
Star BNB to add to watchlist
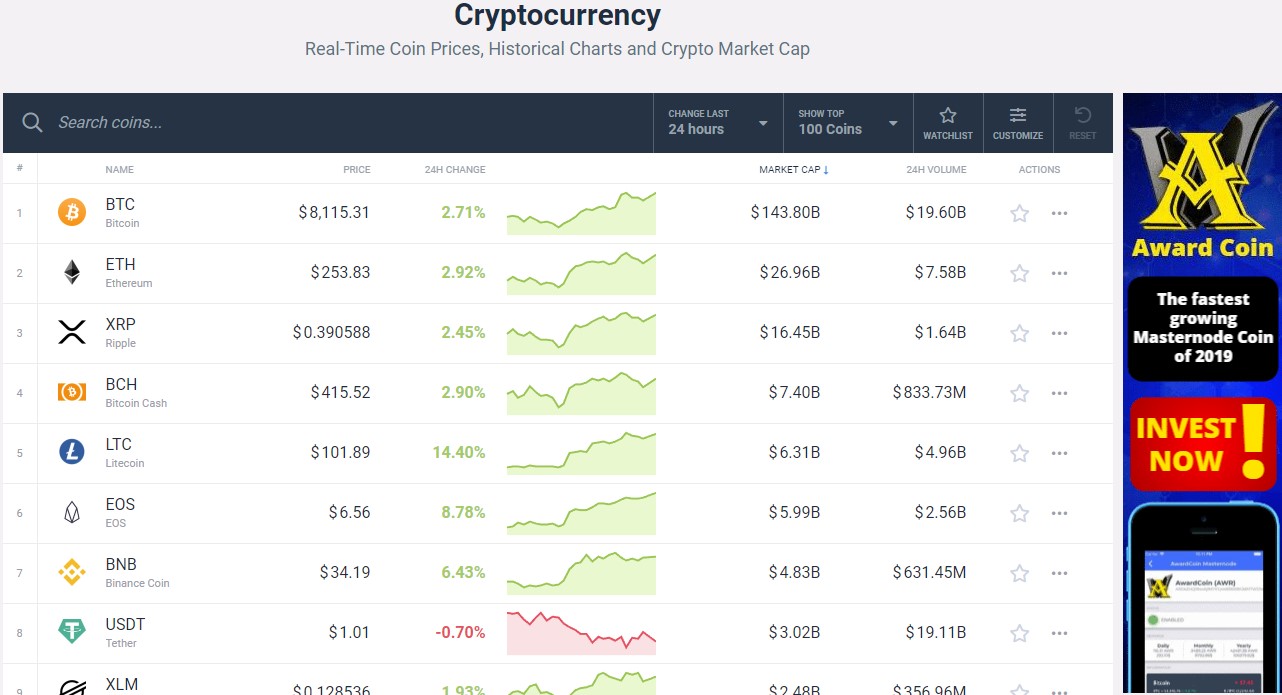(x=1019, y=573)
